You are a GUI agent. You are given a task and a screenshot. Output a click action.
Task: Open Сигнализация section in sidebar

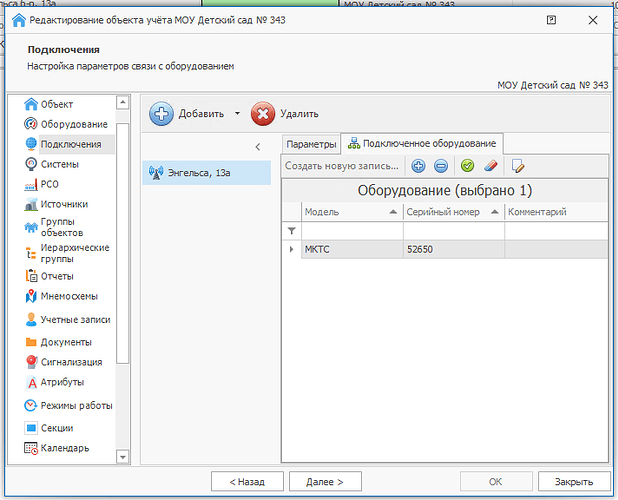click(71, 362)
